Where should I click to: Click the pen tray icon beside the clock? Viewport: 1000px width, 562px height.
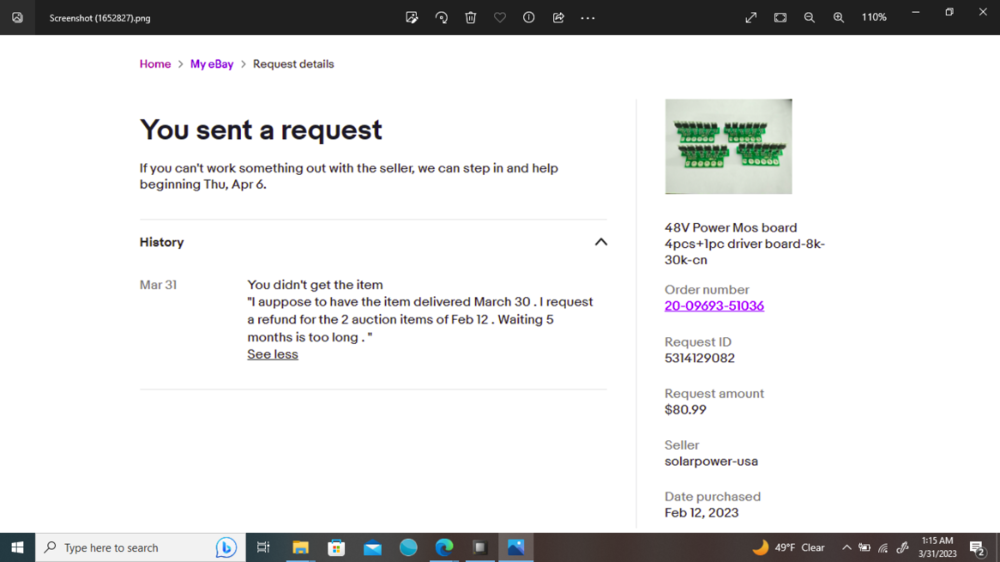click(x=902, y=547)
